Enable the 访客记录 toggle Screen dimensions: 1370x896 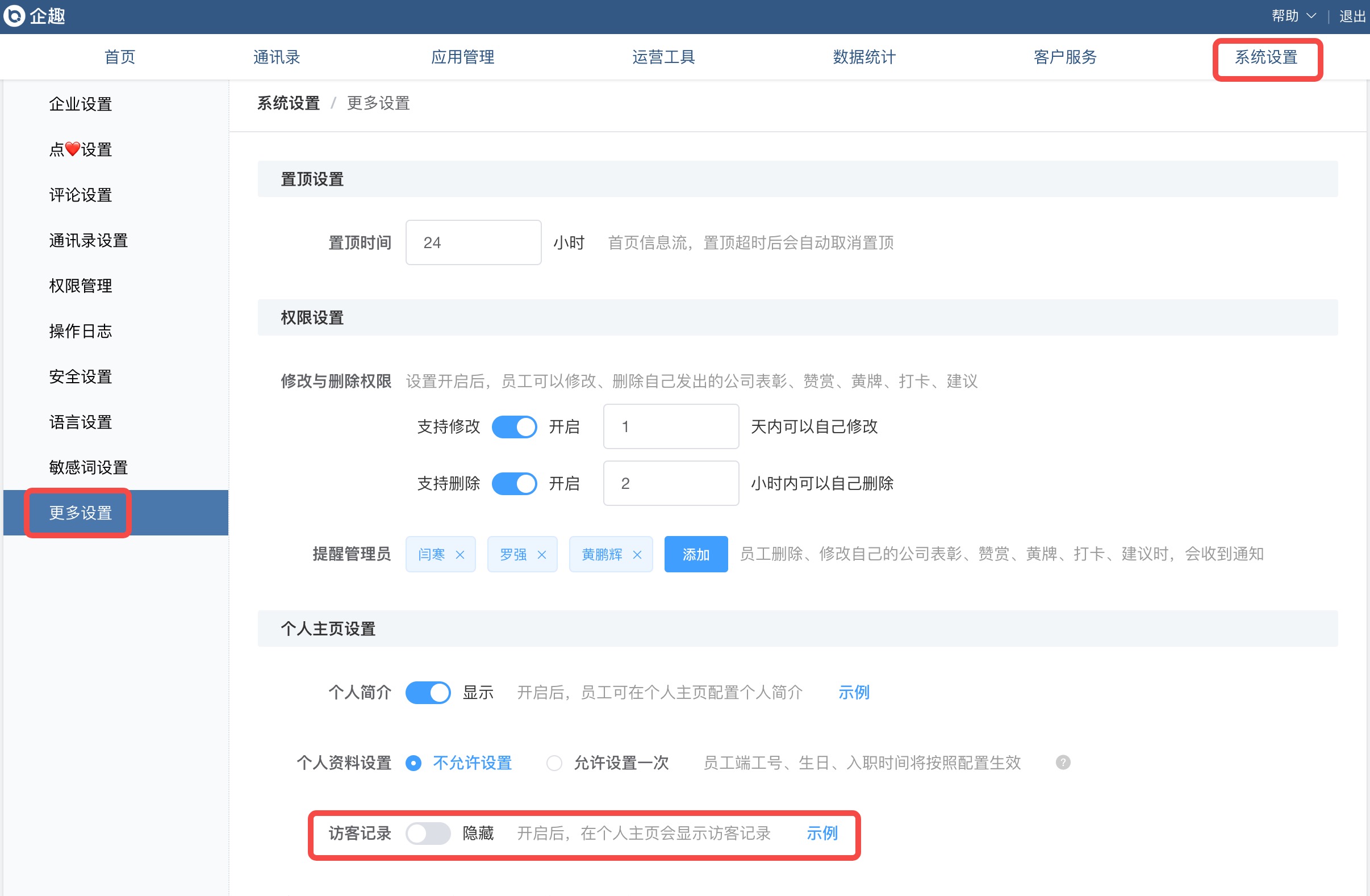coord(428,834)
